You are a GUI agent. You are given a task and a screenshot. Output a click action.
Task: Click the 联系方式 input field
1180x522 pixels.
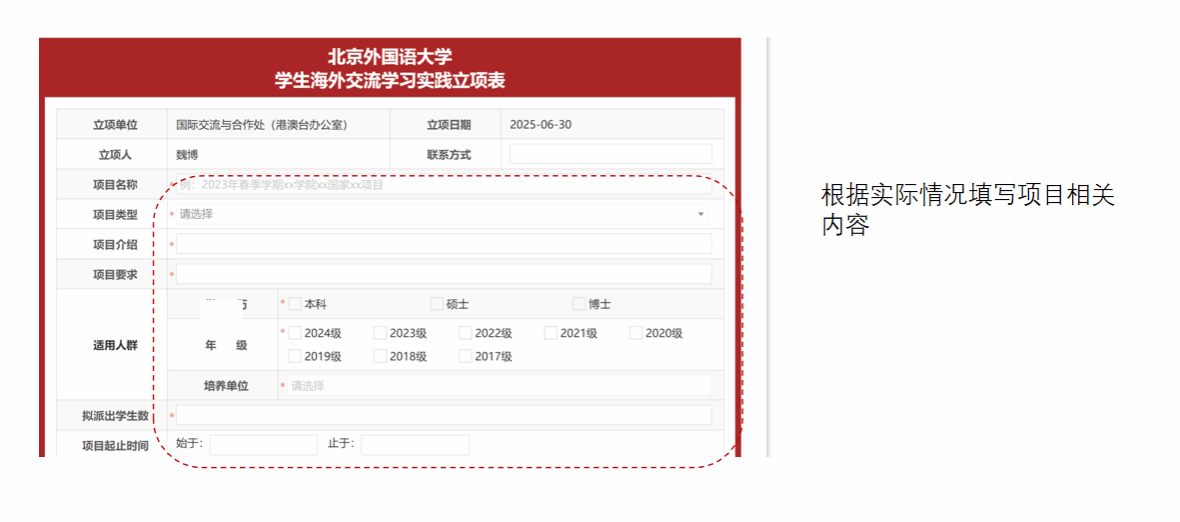pyautogui.click(x=610, y=154)
